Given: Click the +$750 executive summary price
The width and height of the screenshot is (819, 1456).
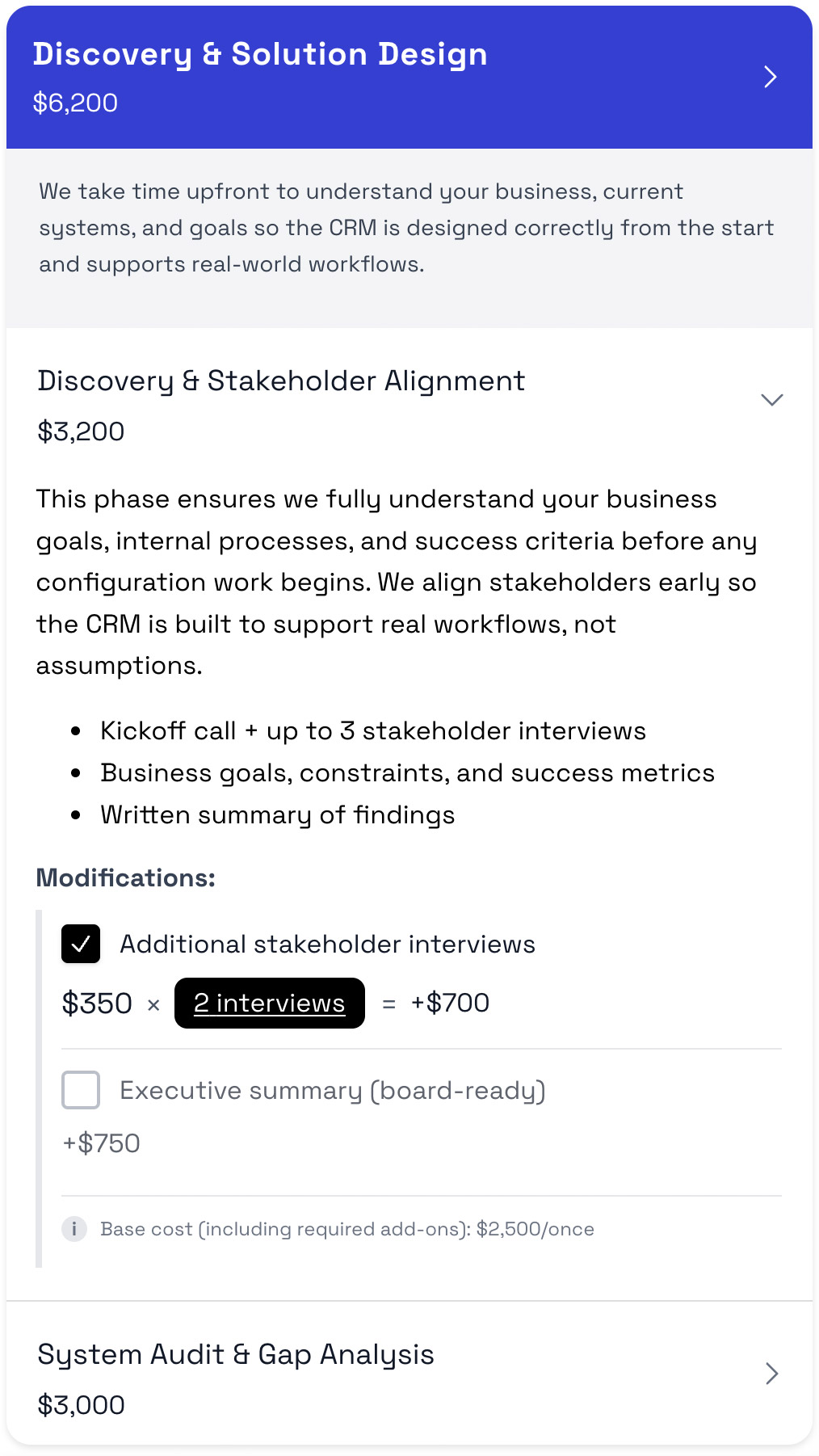Looking at the screenshot, I should 101,1143.
